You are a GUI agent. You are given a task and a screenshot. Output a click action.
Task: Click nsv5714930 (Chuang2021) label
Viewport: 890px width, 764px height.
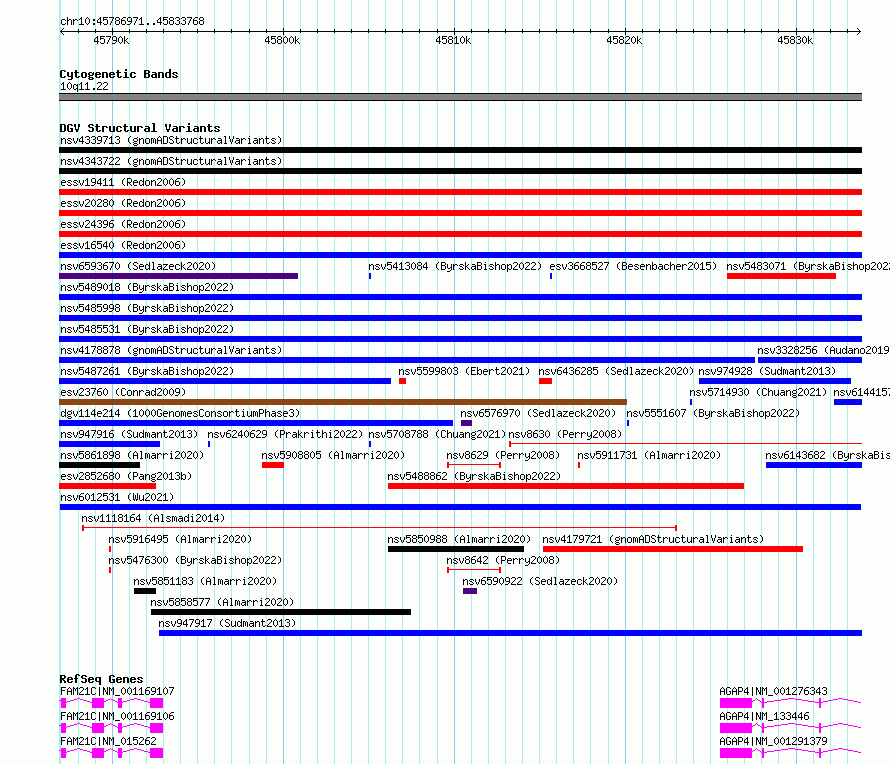click(x=758, y=392)
